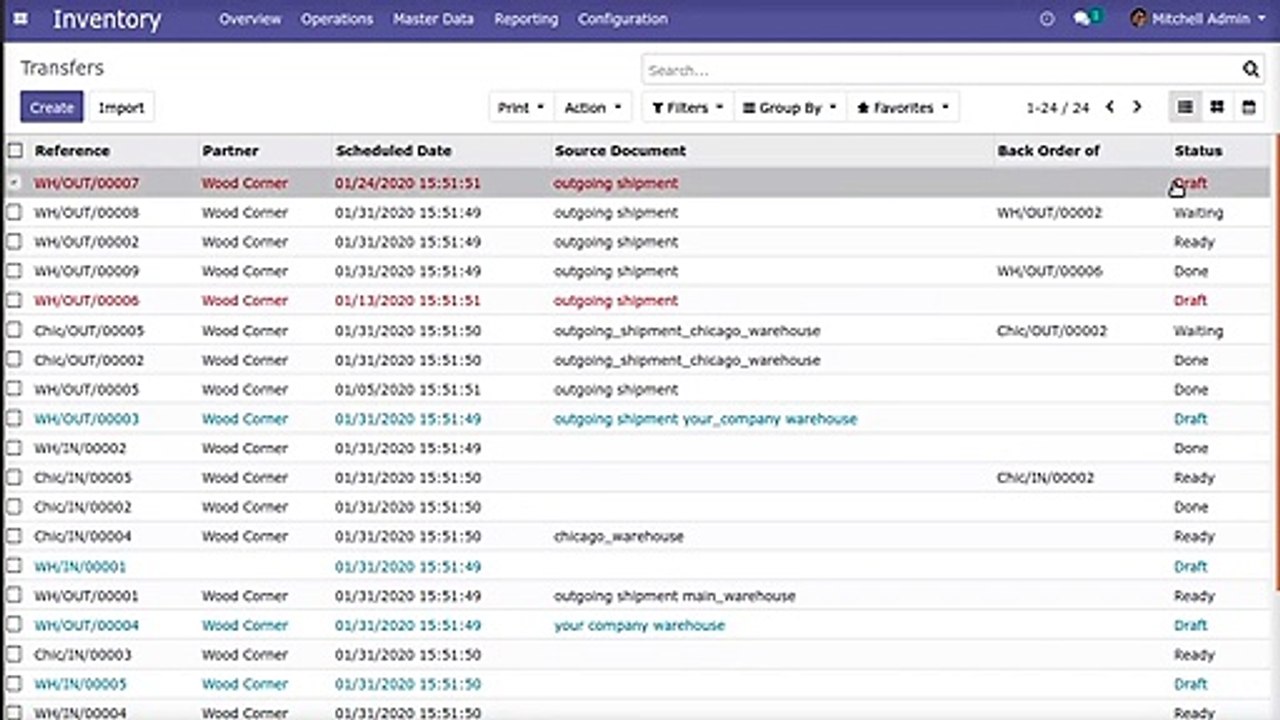Switch to list view icon
This screenshot has width=1280, height=720.
pos(1185,107)
